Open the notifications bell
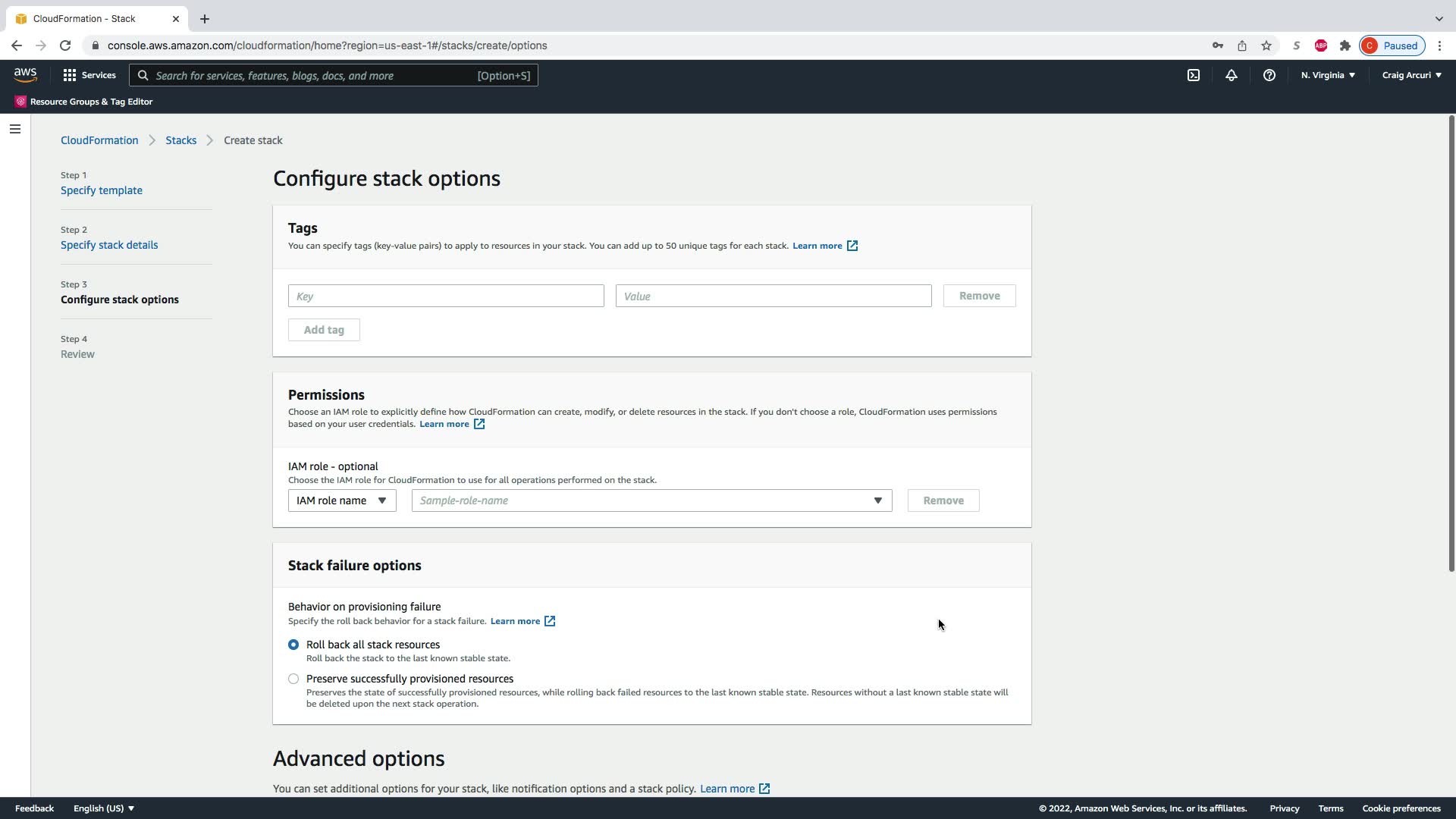 (x=1231, y=75)
